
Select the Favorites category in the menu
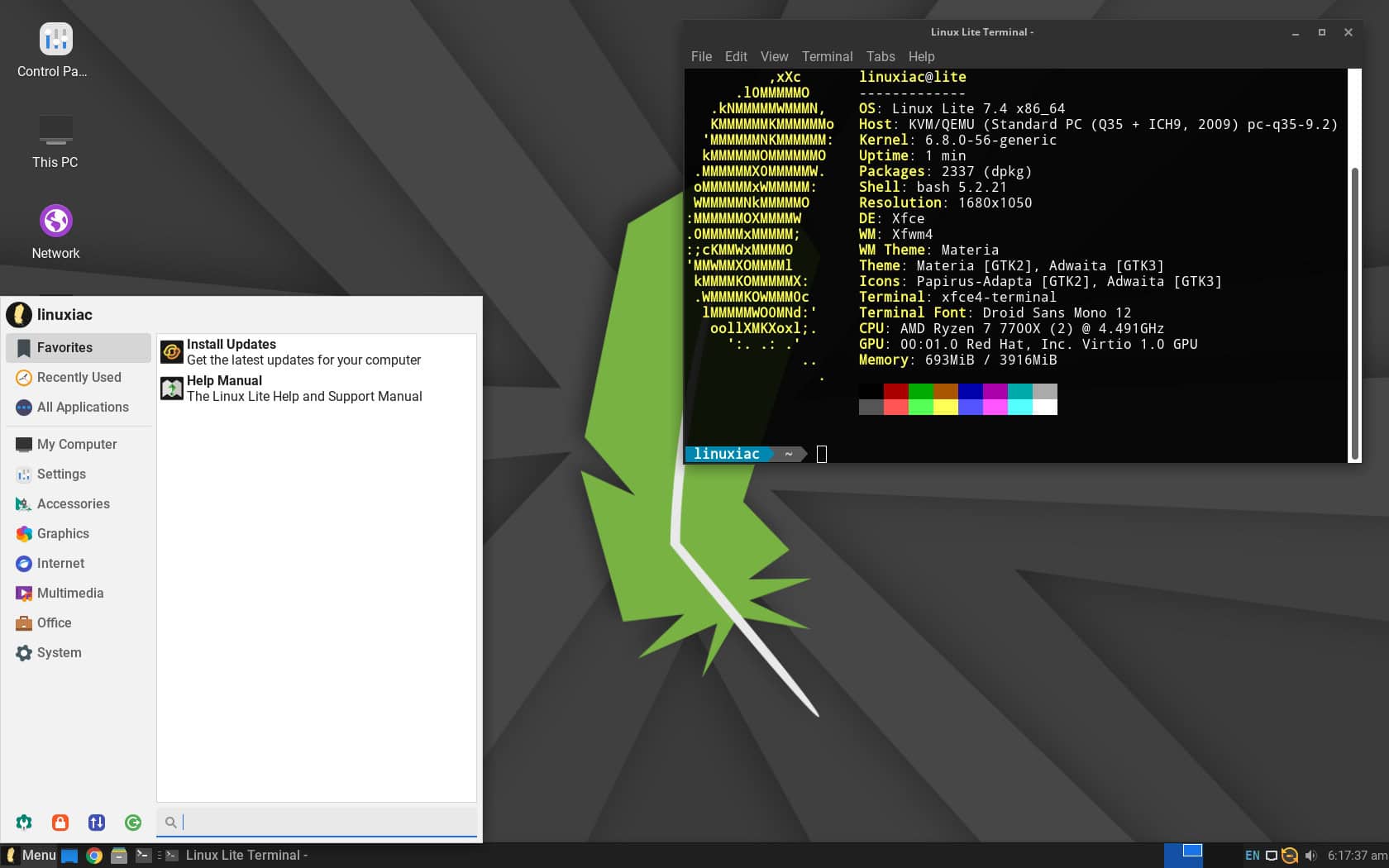66,347
